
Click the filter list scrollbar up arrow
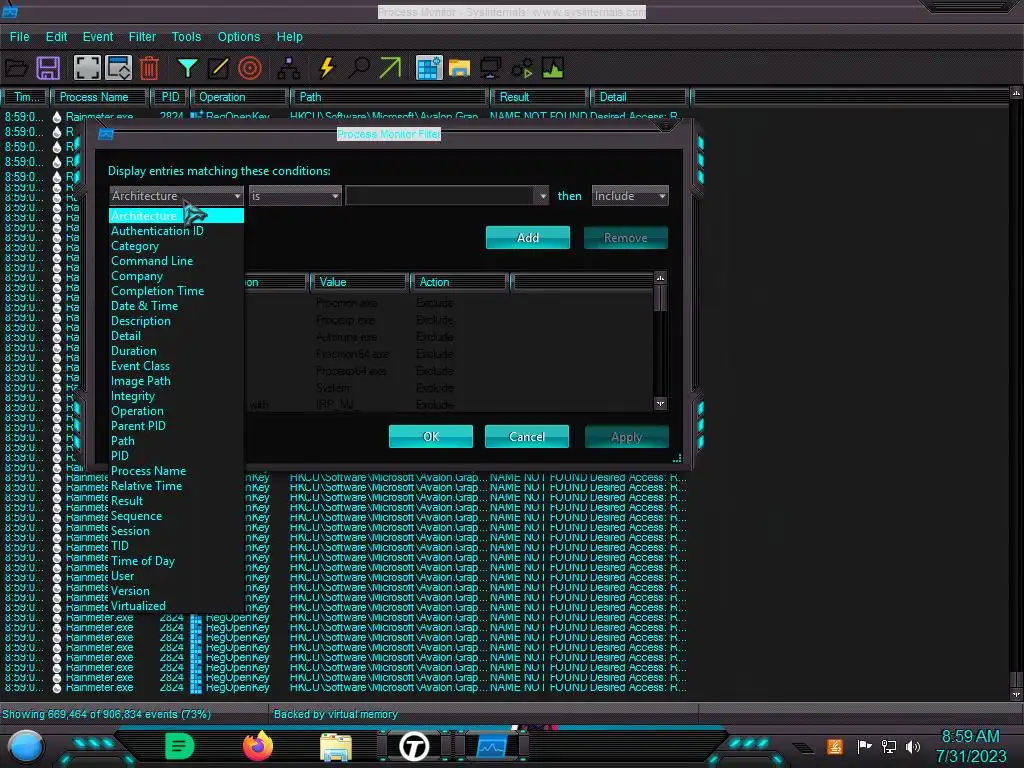[660, 278]
